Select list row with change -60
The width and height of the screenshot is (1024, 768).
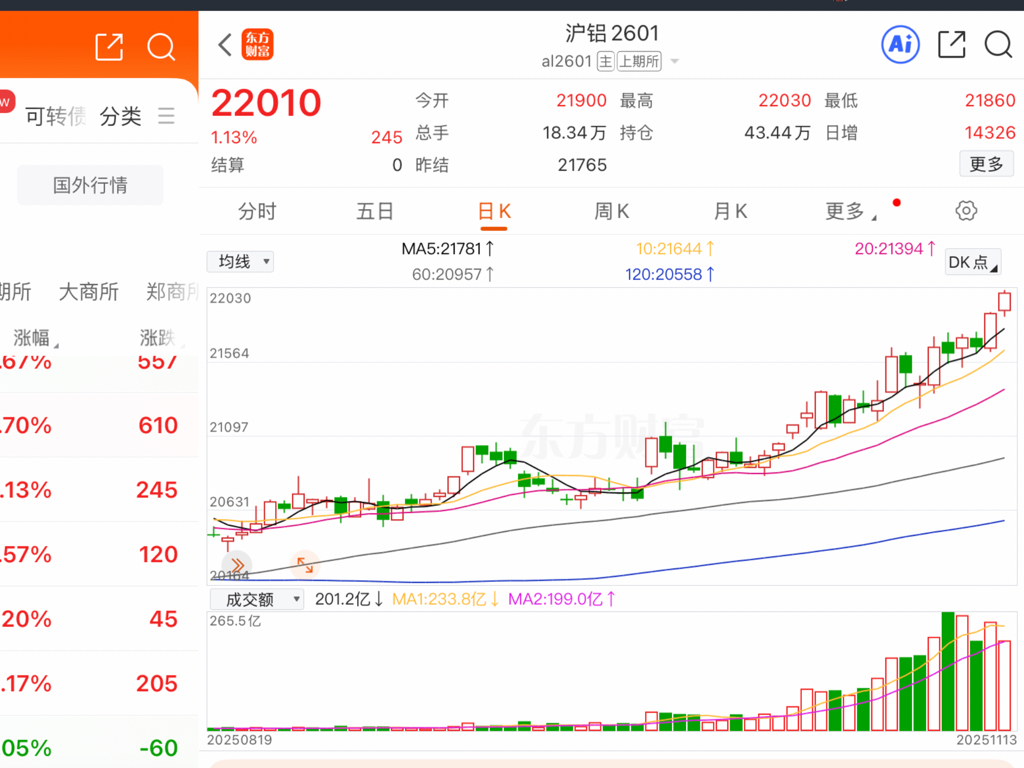(x=99, y=743)
